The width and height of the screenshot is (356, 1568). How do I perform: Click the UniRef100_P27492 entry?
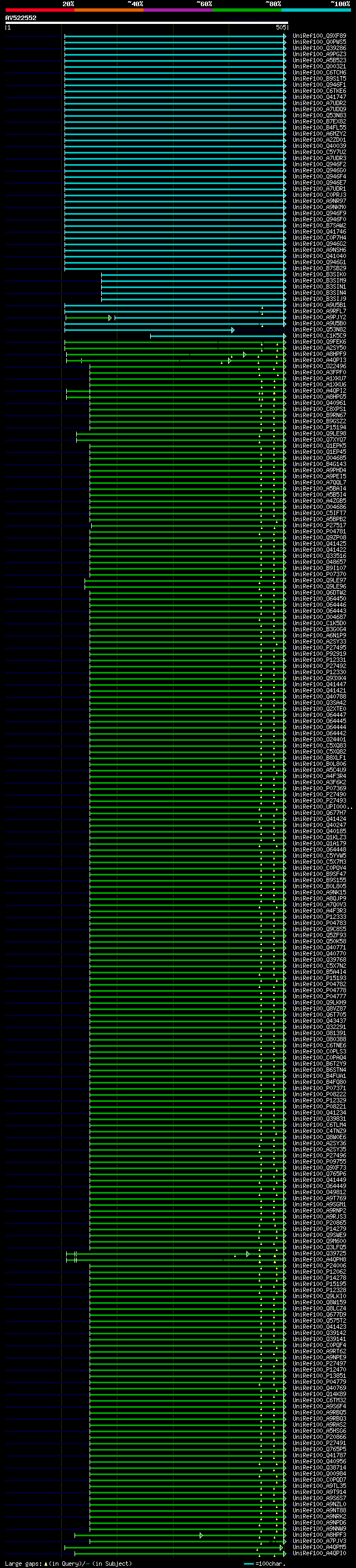pyautogui.click(x=319, y=665)
